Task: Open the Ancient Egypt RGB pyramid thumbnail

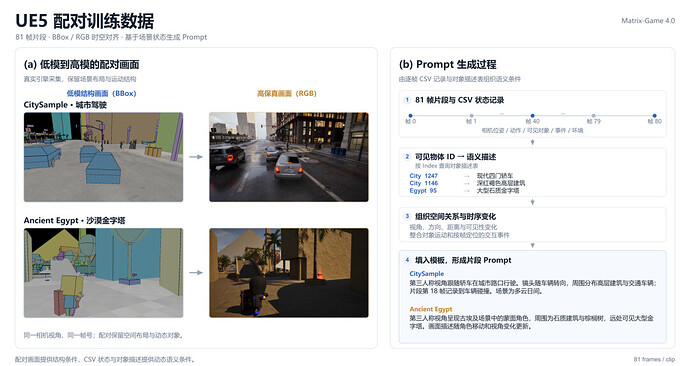Action: [x=289, y=273]
